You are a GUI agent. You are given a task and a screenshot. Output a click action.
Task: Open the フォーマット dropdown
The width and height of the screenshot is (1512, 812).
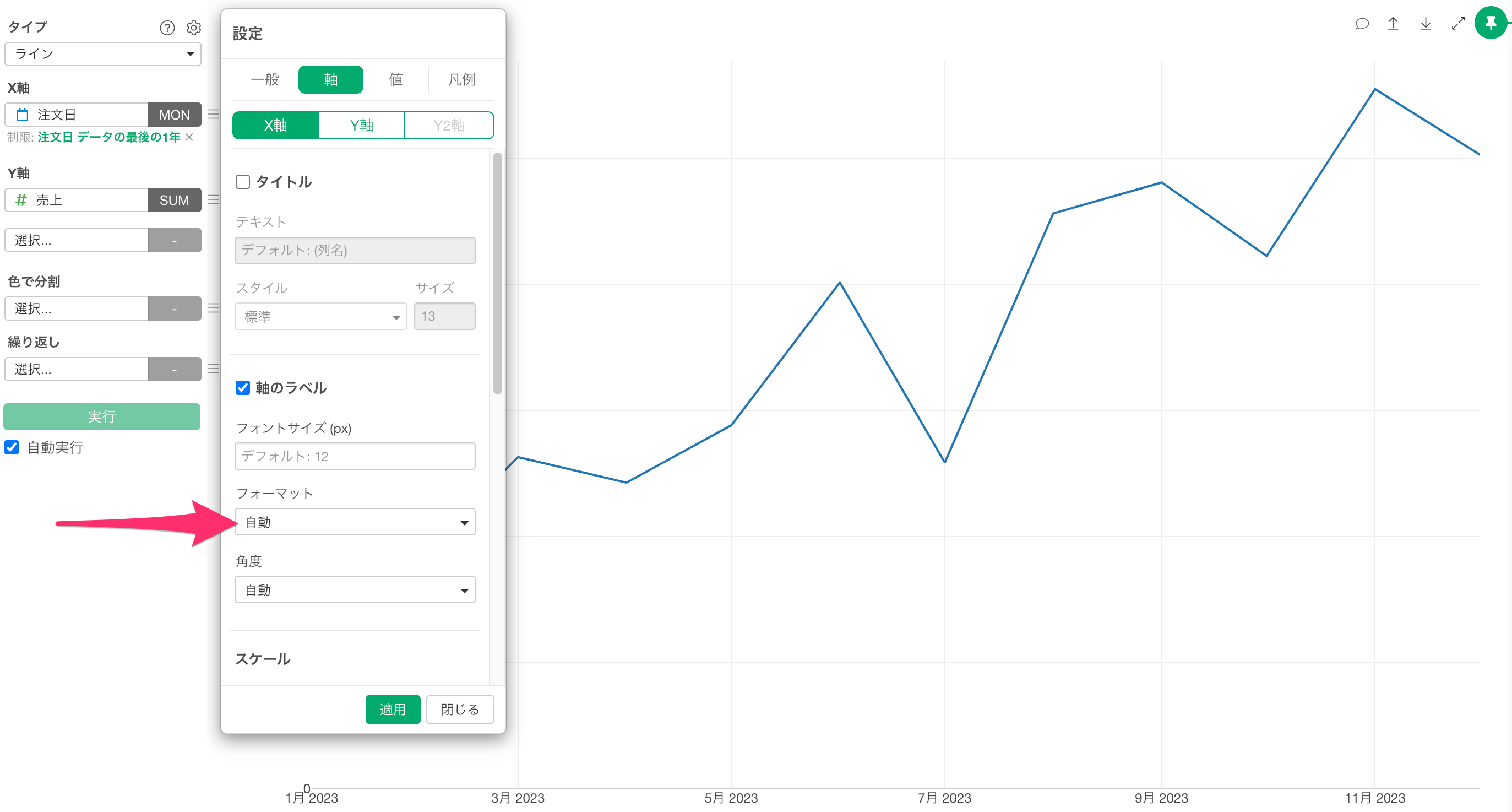point(355,522)
